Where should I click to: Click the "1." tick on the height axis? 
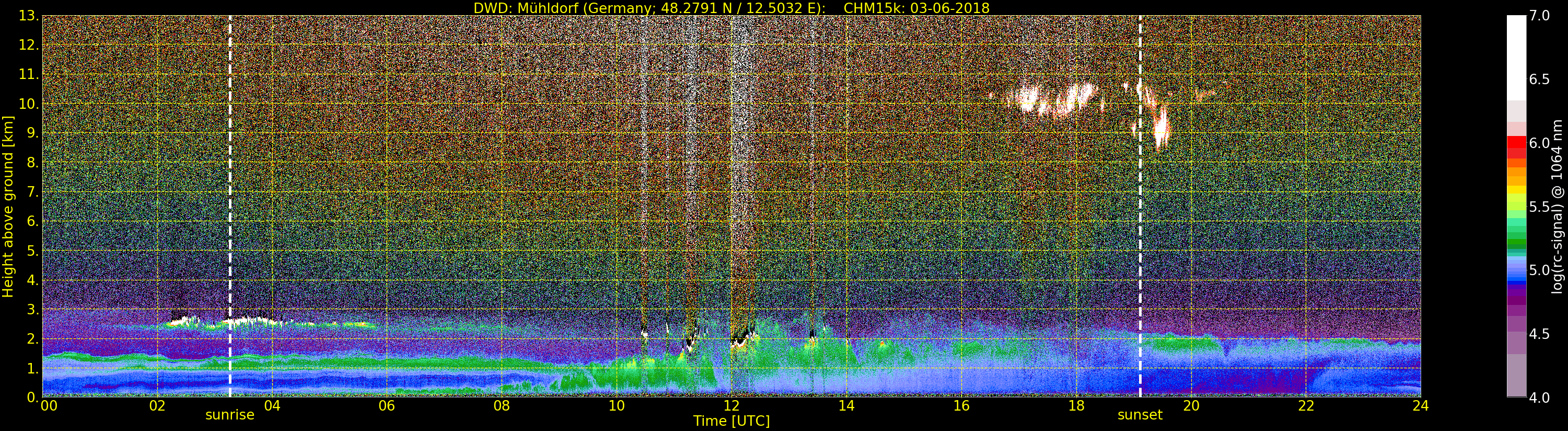32,368
